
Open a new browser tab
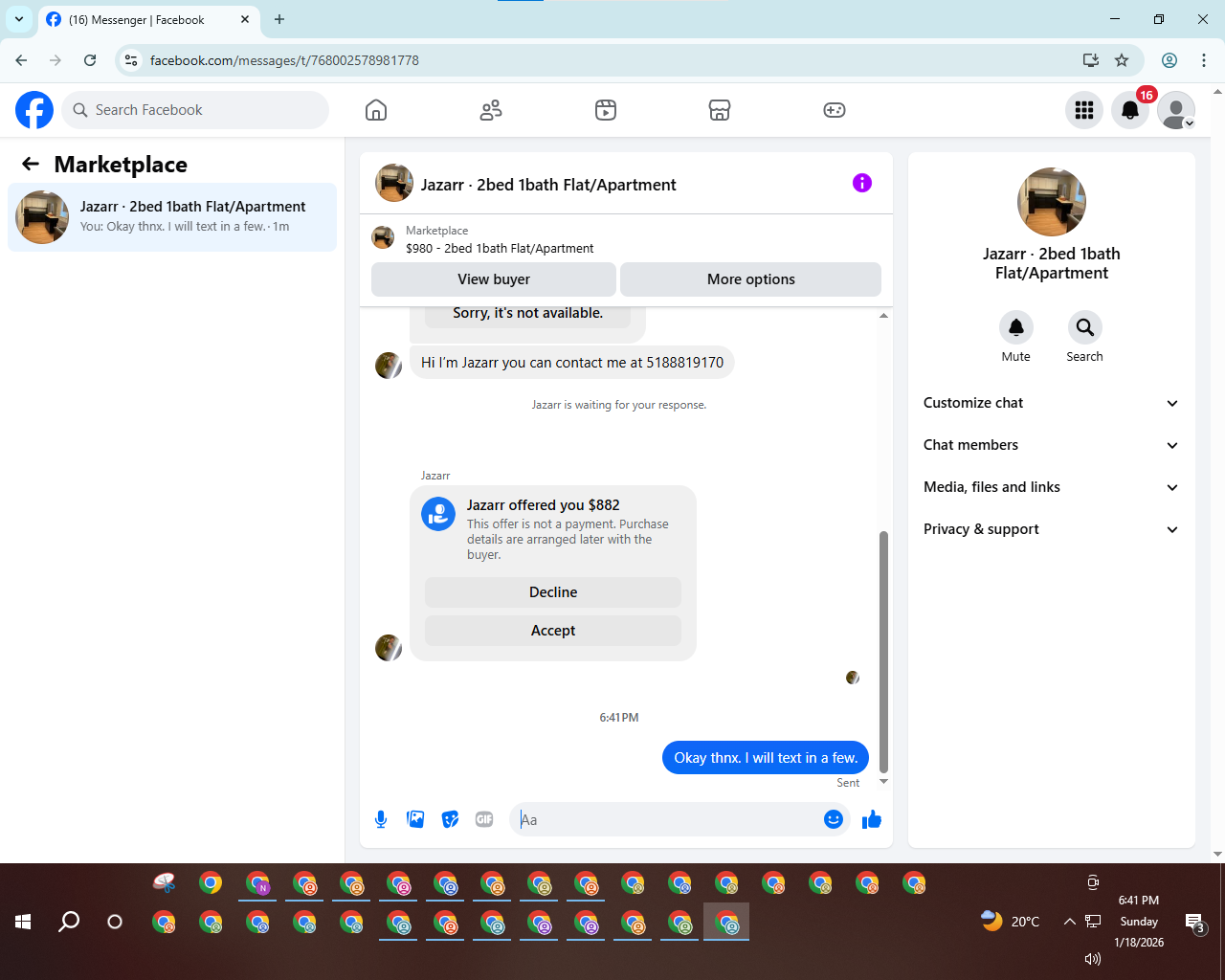click(x=279, y=19)
